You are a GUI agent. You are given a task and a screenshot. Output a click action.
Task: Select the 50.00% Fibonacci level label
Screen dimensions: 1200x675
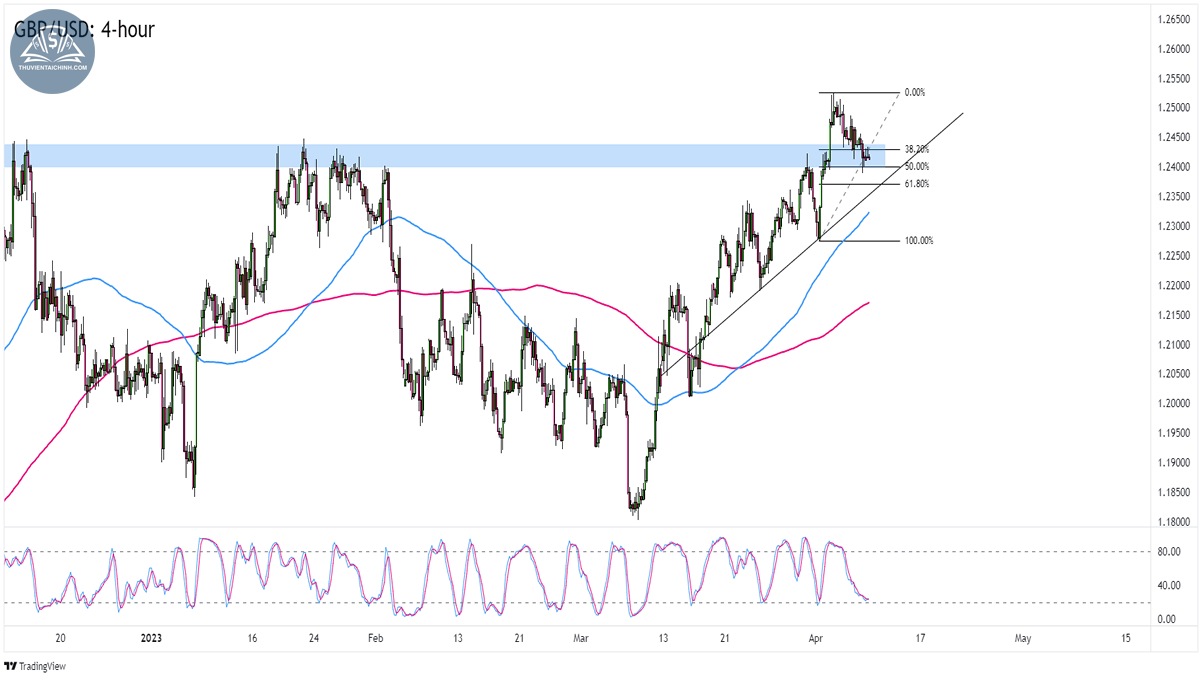tap(917, 166)
